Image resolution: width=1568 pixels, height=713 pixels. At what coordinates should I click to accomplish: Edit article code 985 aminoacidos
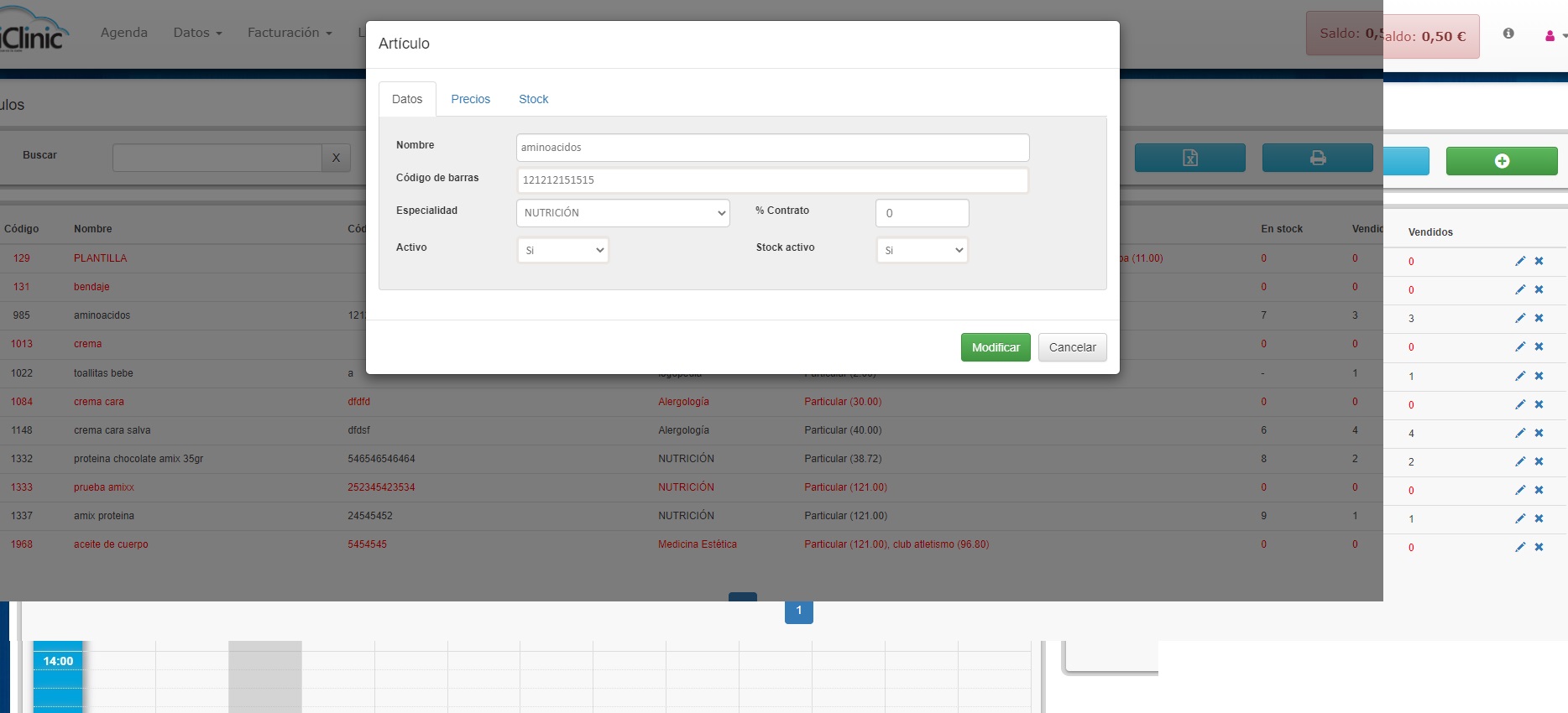(1520, 318)
